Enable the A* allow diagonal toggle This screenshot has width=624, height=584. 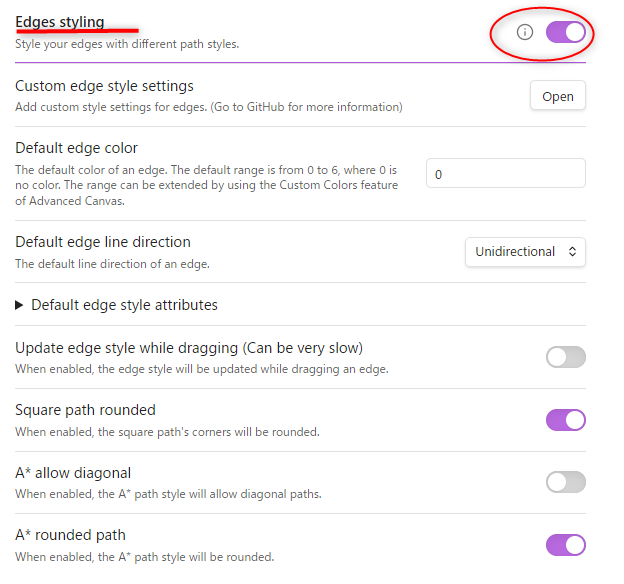565,482
